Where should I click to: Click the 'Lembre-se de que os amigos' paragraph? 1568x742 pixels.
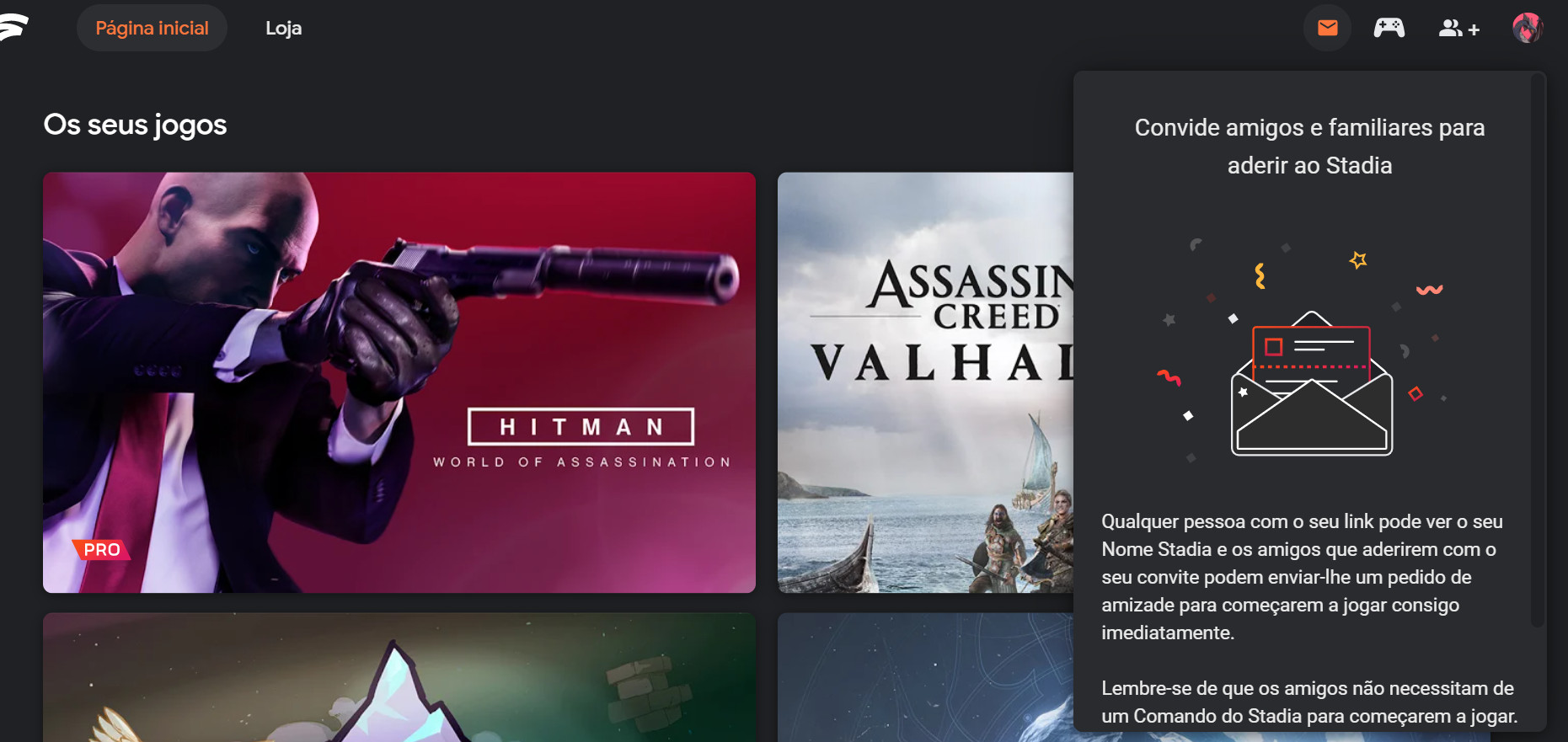pos(1309,702)
